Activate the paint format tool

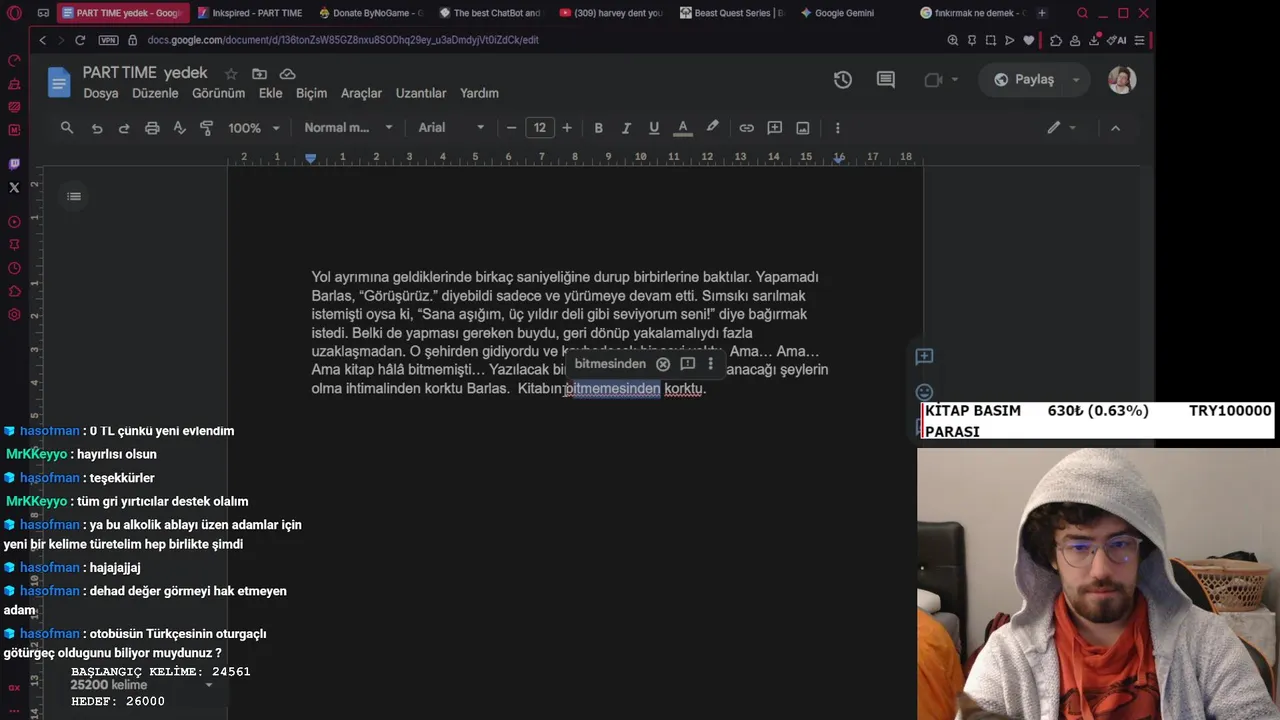coord(207,128)
